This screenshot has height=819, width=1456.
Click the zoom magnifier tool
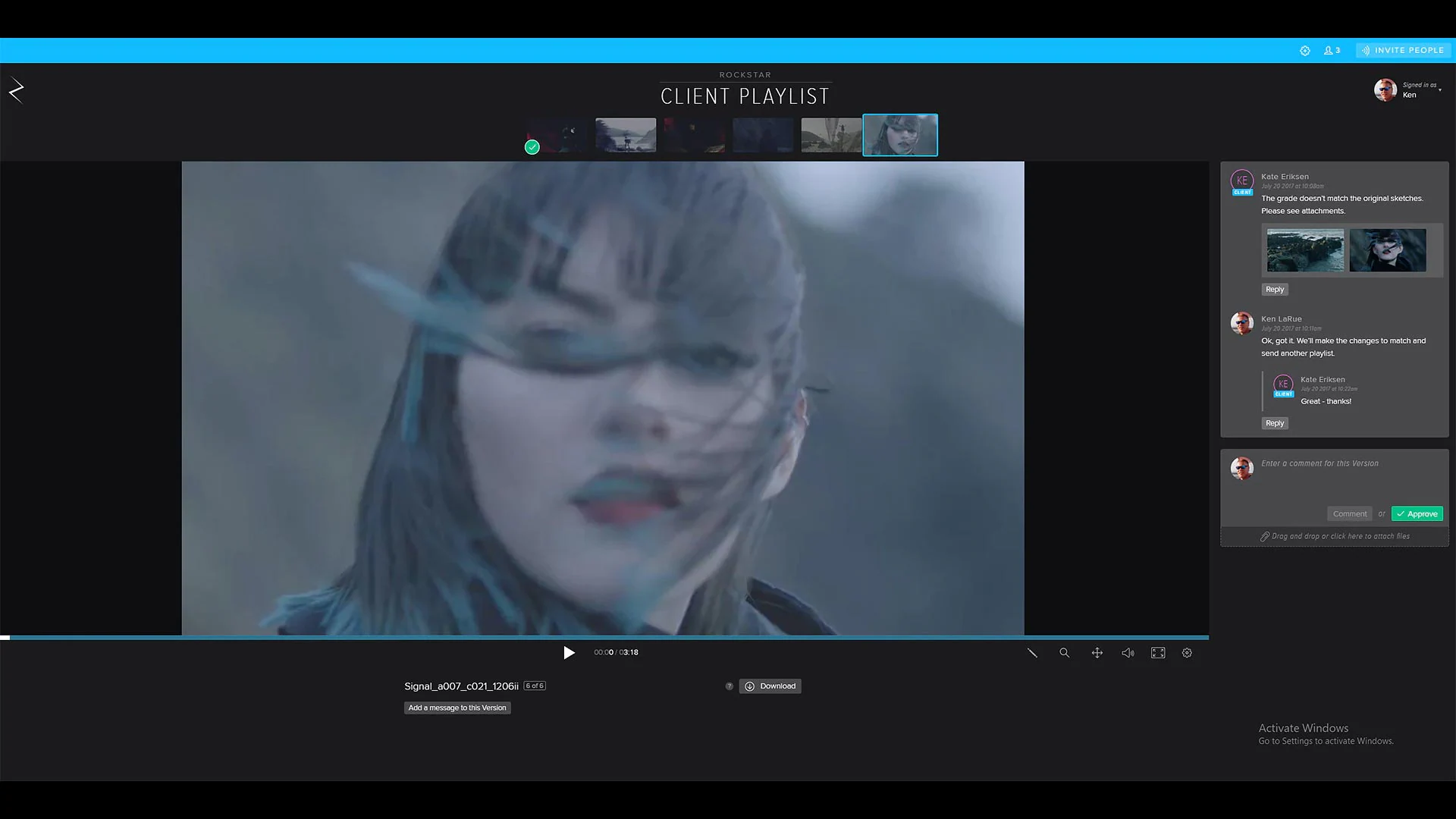pyautogui.click(x=1065, y=653)
